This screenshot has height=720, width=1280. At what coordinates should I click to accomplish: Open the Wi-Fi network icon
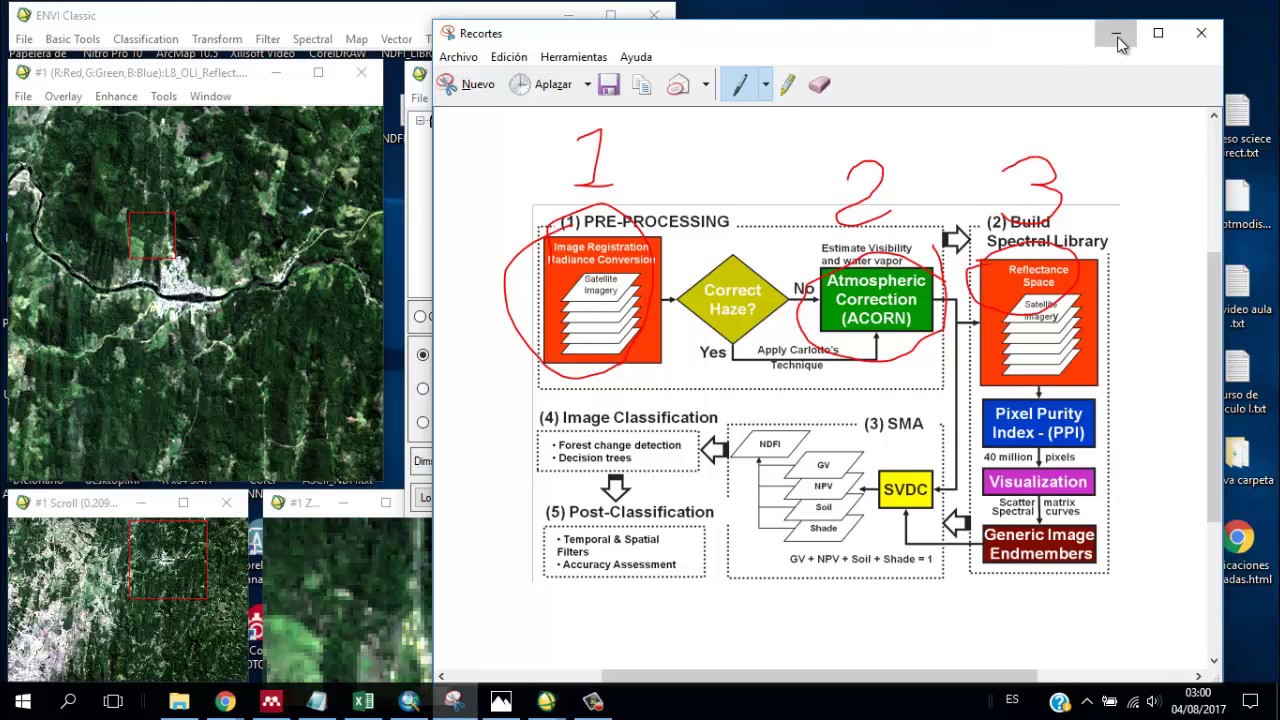tap(1133, 702)
